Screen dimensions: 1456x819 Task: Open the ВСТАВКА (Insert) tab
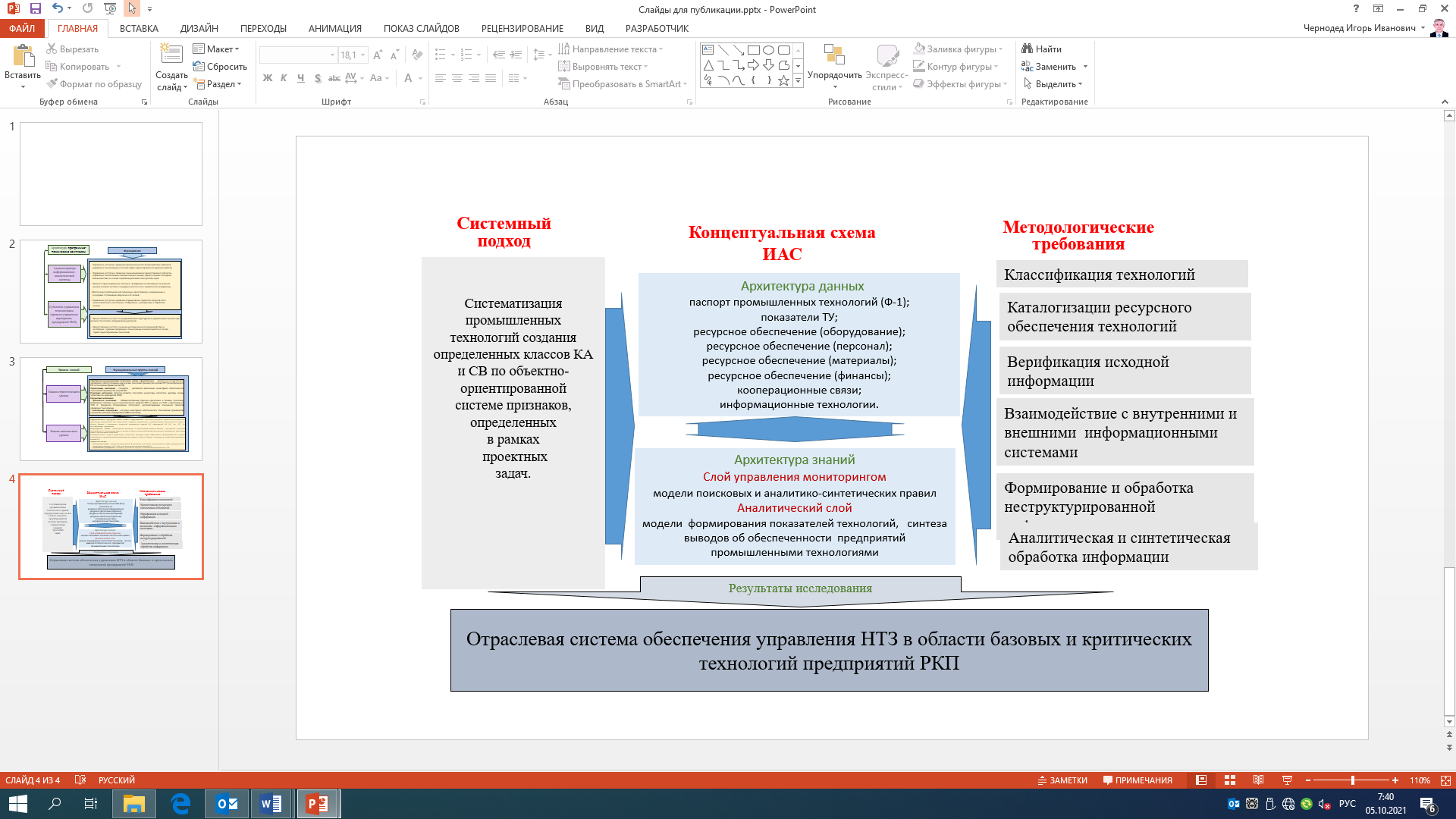(x=139, y=28)
